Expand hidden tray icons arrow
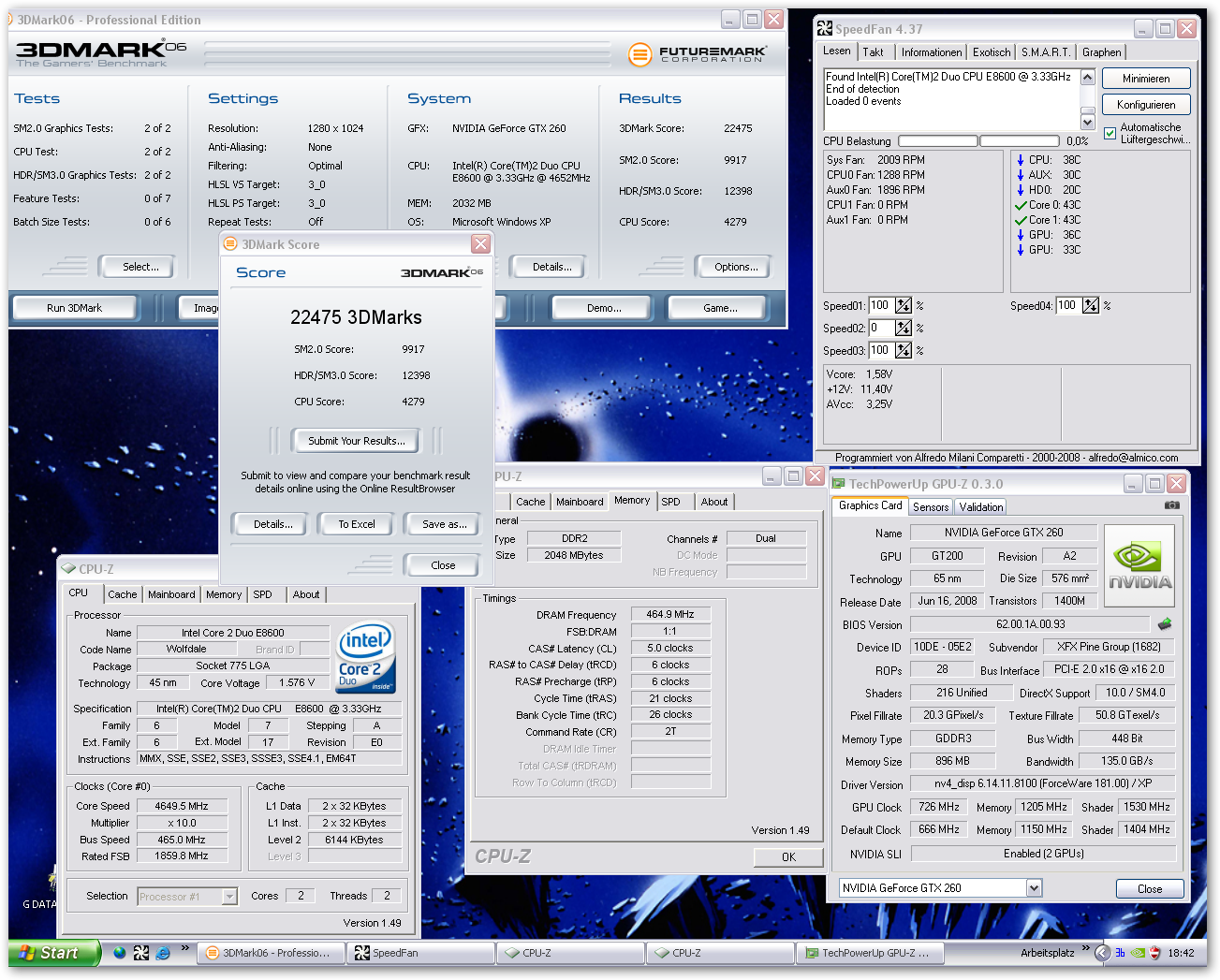The image size is (1220, 980). click(x=1102, y=953)
